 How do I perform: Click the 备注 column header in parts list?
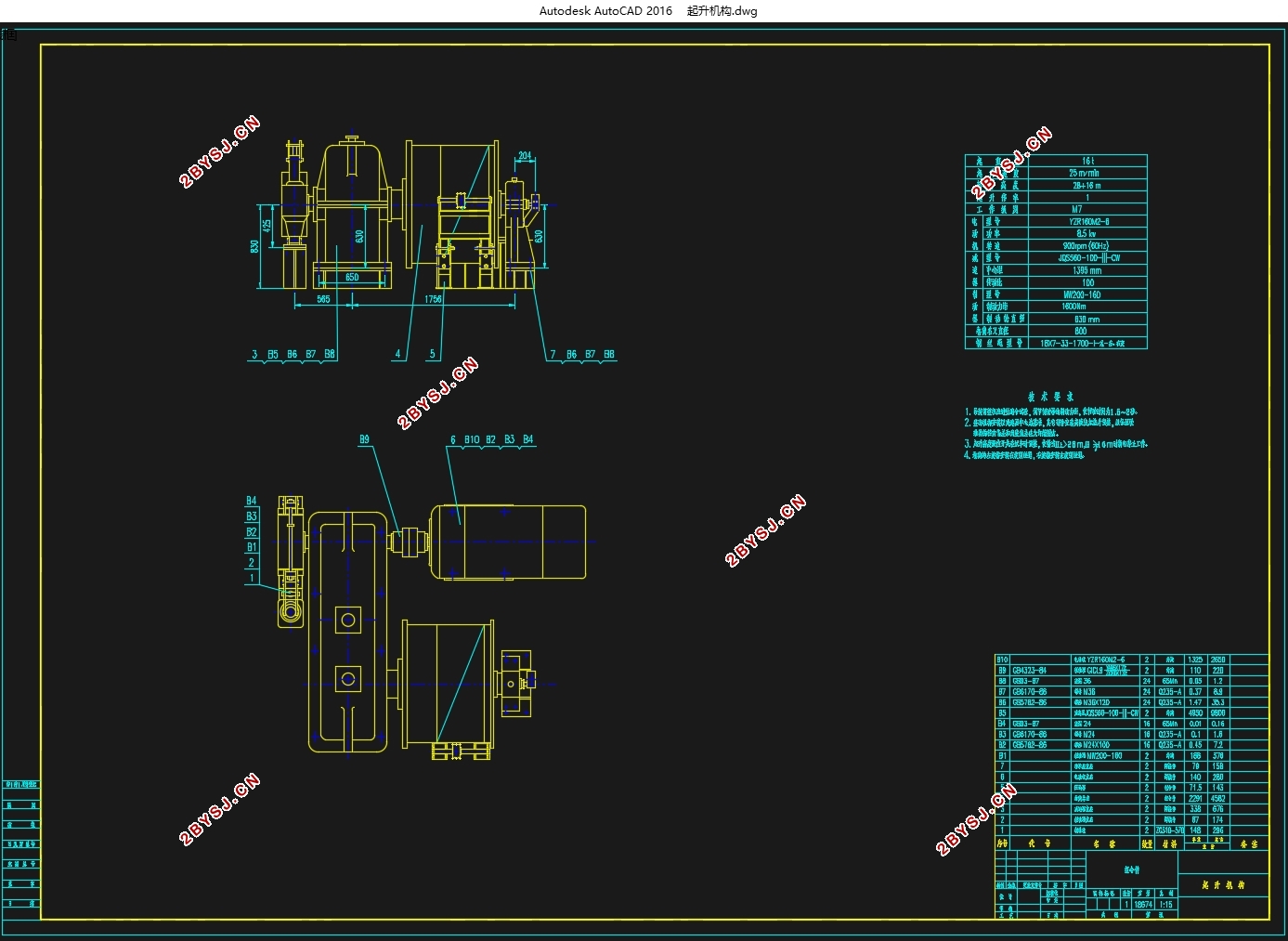[1249, 843]
